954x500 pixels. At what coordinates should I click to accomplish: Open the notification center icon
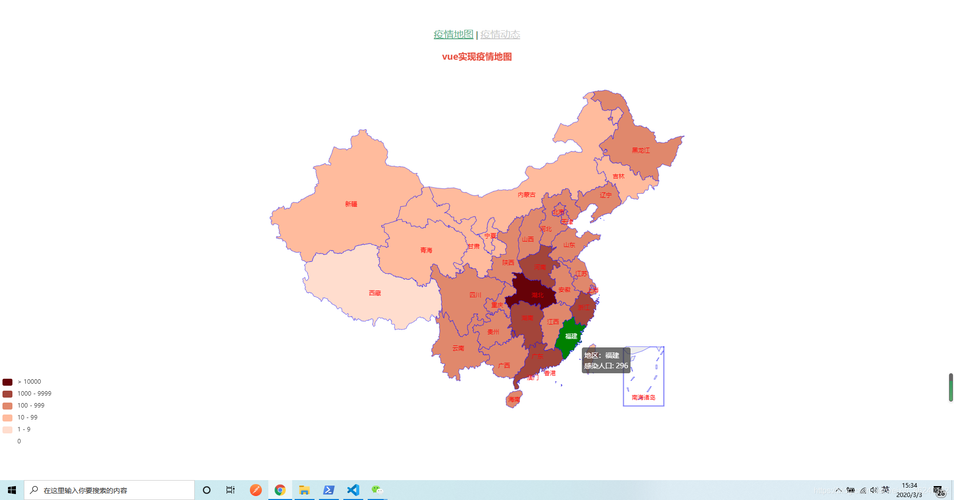[939, 490]
